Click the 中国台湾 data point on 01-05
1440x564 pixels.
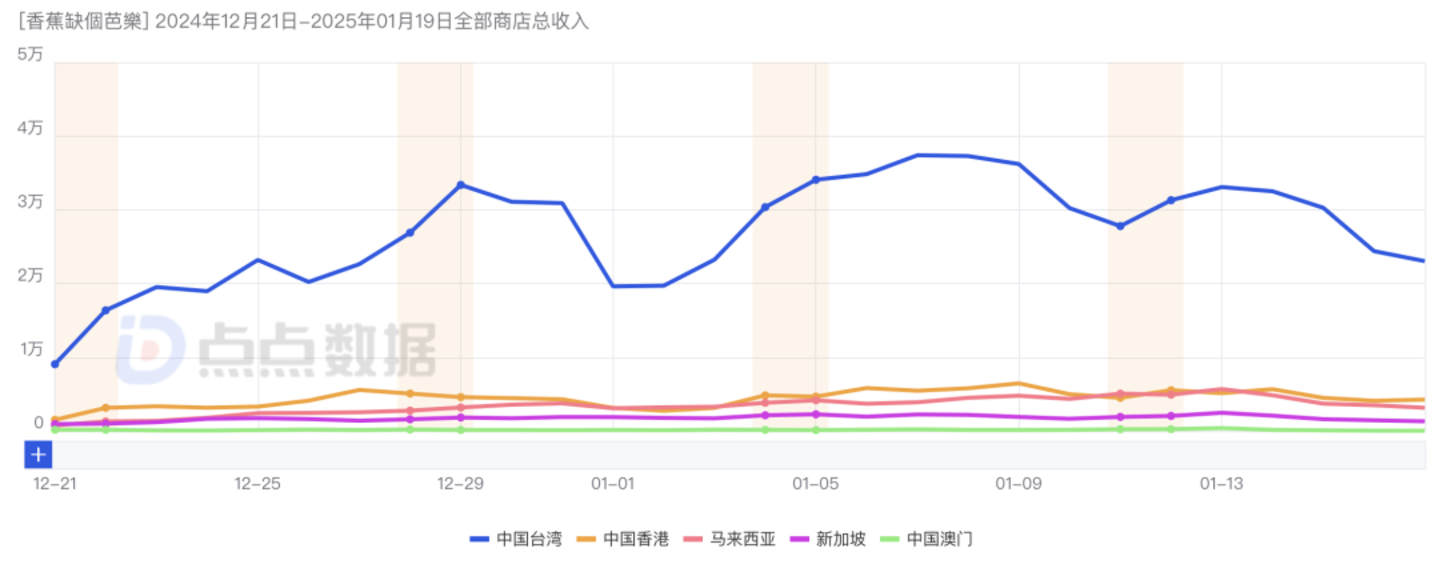[816, 180]
